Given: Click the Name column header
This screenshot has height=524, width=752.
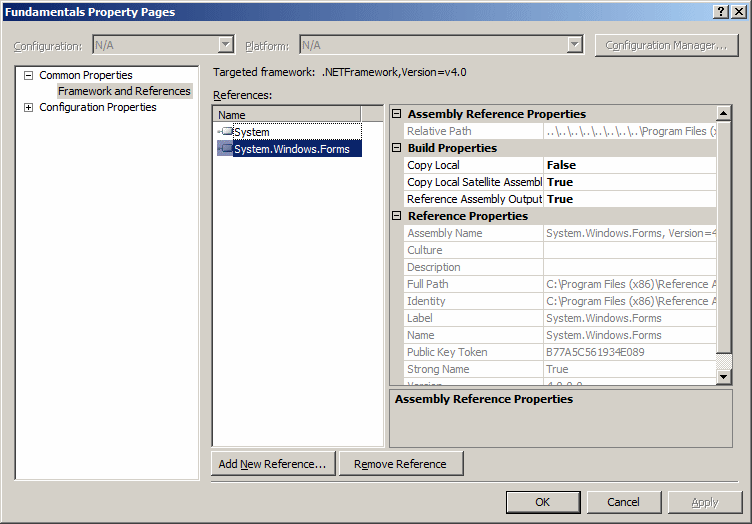Looking at the screenshot, I should point(288,115).
